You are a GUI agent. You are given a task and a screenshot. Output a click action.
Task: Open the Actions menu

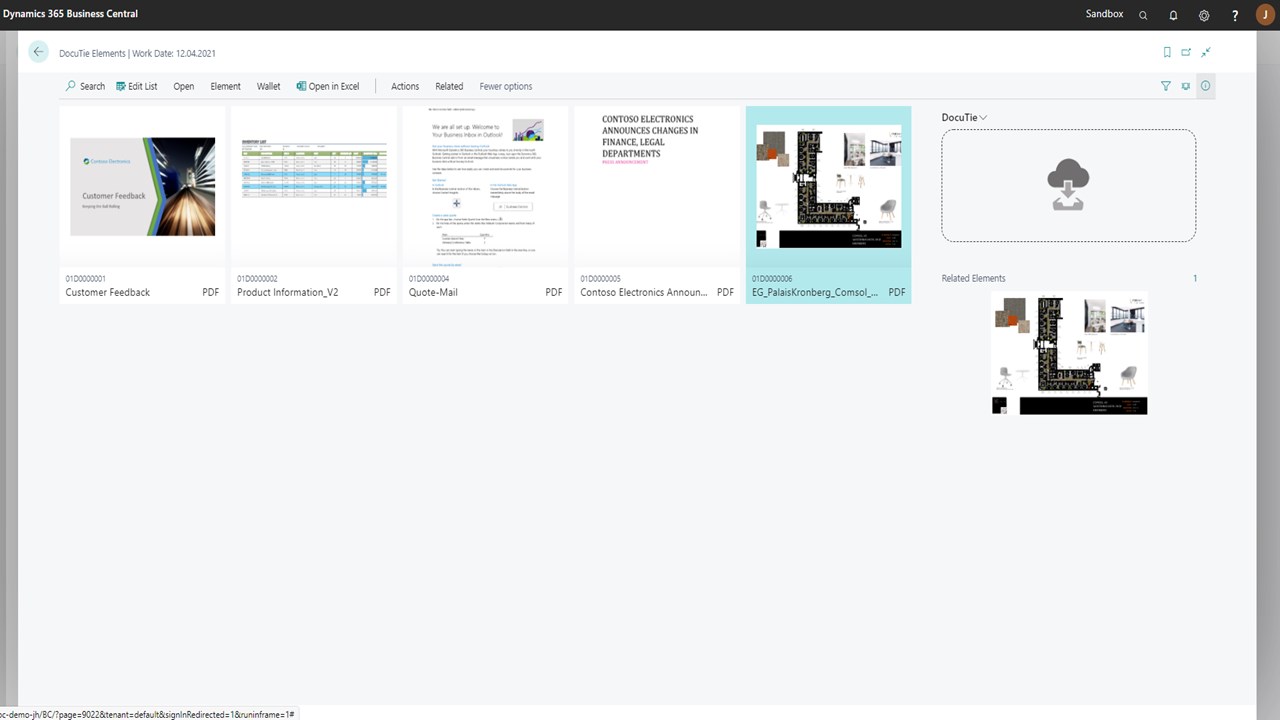click(x=405, y=86)
